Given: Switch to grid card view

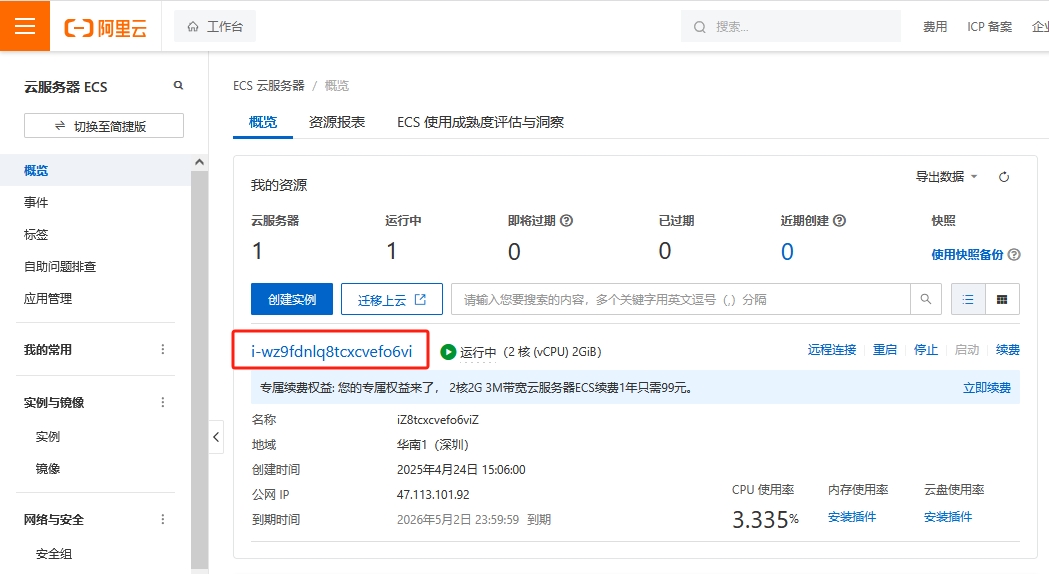Looking at the screenshot, I should click(x=1002, y=299).
